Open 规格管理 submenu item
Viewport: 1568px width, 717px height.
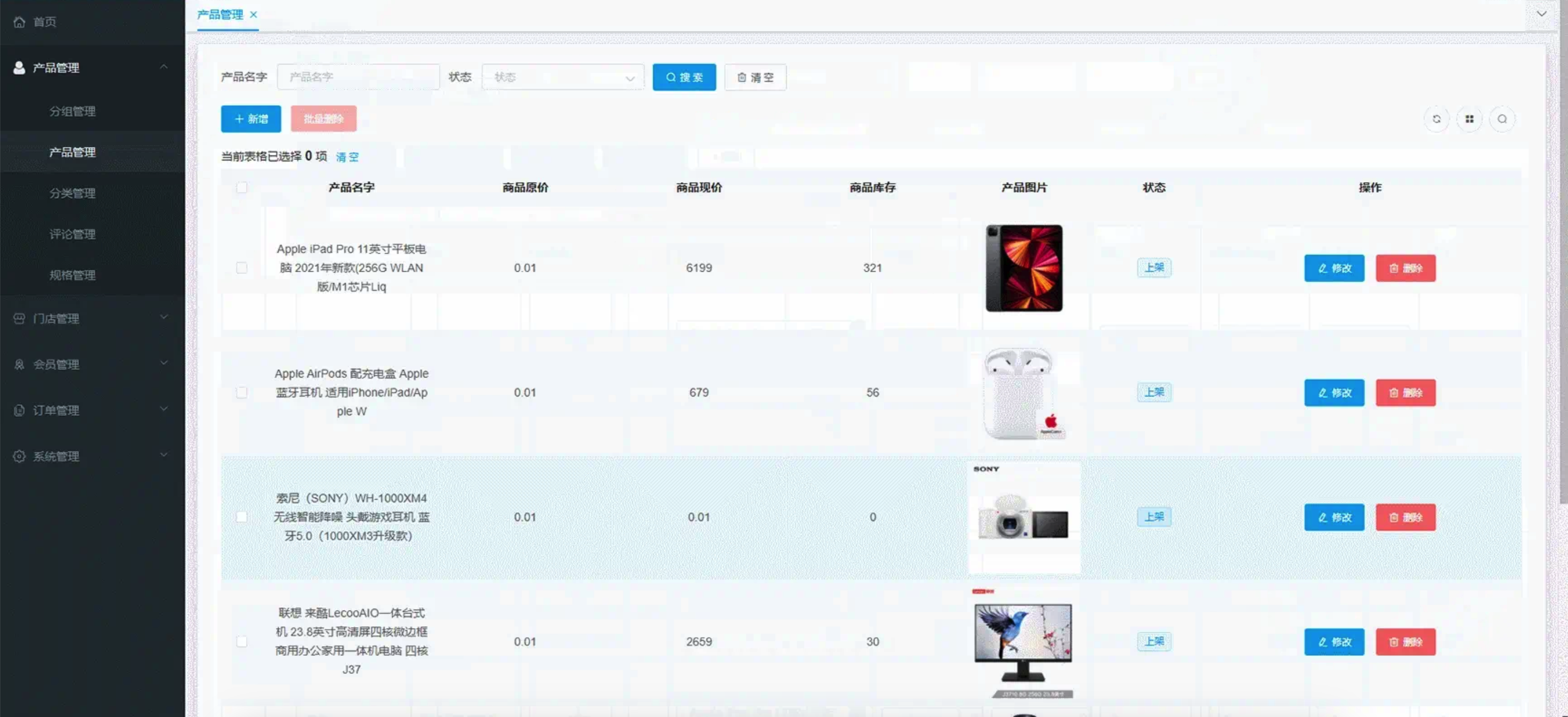pyautogui.click(x=93, y=275)
